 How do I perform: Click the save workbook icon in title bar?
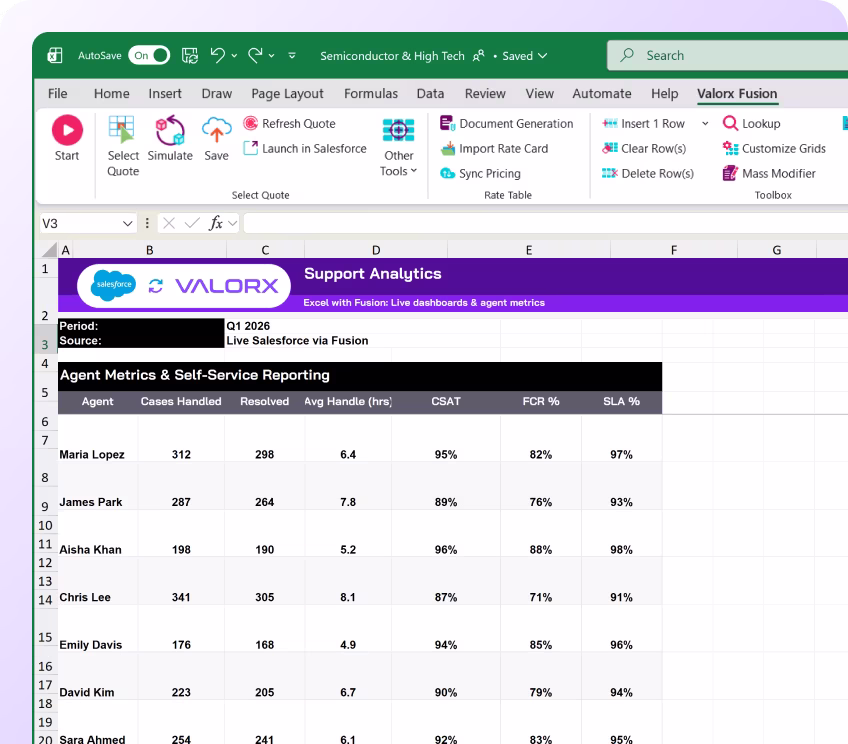[x=189, y=55]
